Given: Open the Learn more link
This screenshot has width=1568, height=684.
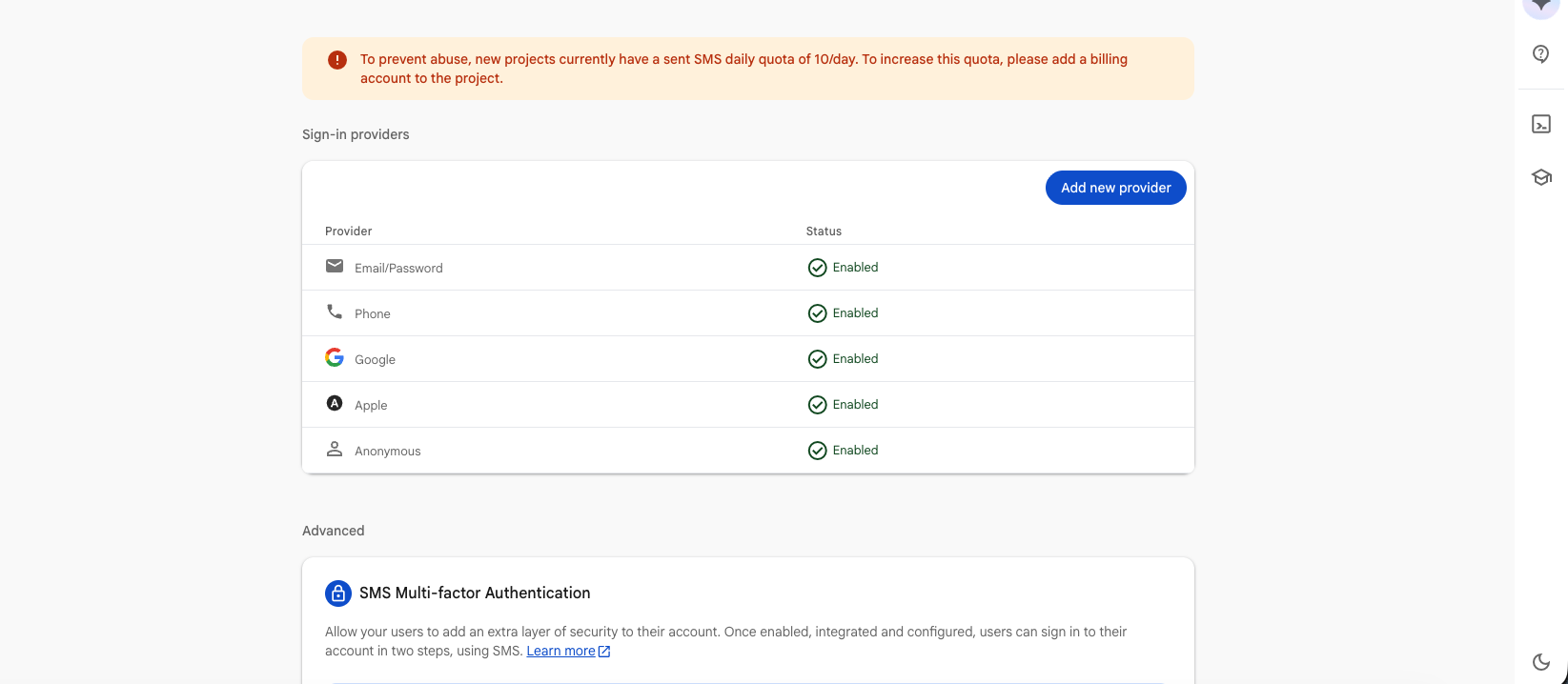Looking at the screenshot, I should (x=560, y=651).
